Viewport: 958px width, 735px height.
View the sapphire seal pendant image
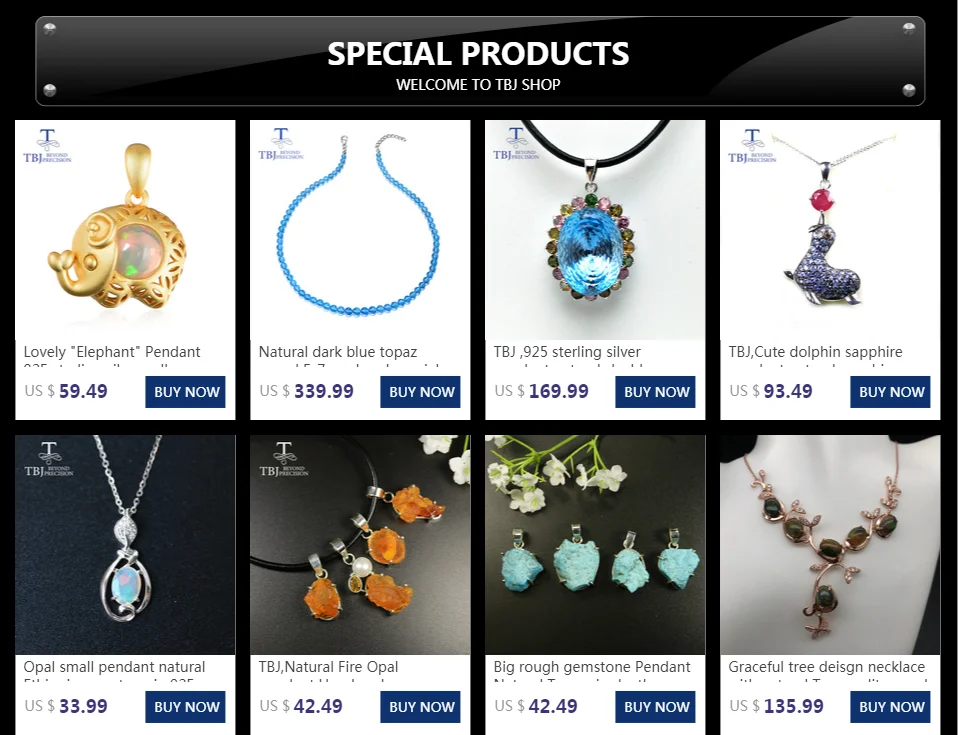[830, 230]
